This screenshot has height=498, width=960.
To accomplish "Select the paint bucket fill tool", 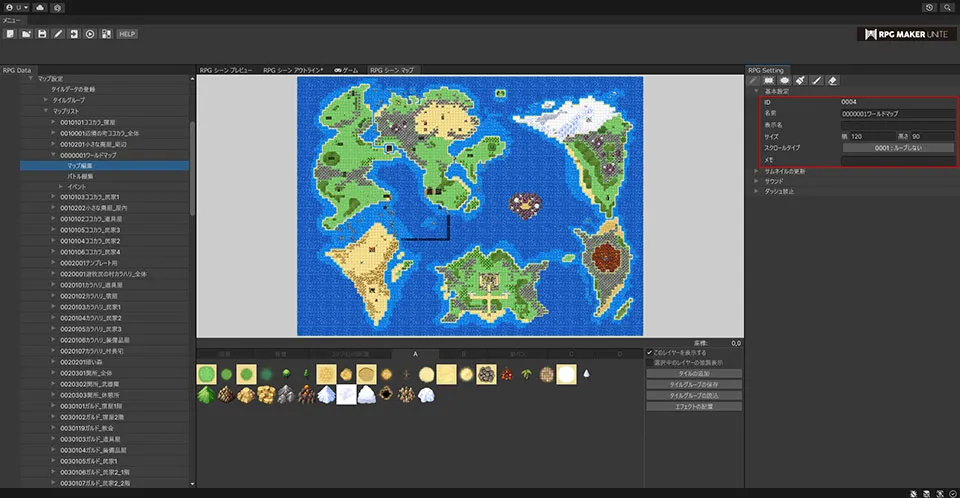I will point(801,81).
